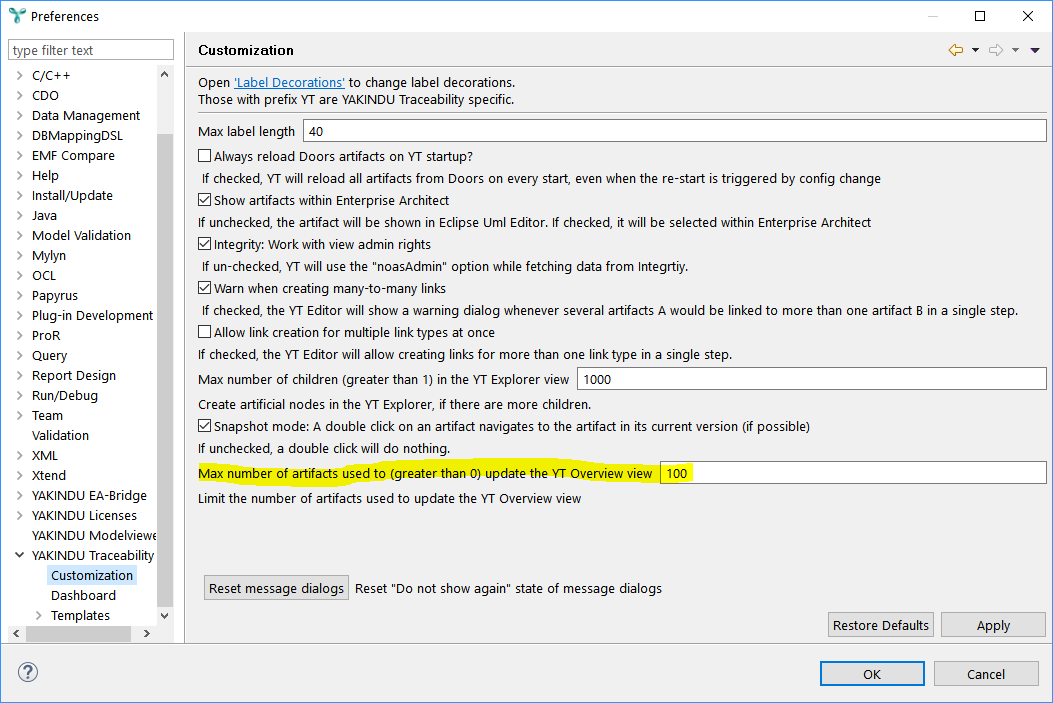
Task: Select the Mylyn entry
Action: click(x=48, y=255)
